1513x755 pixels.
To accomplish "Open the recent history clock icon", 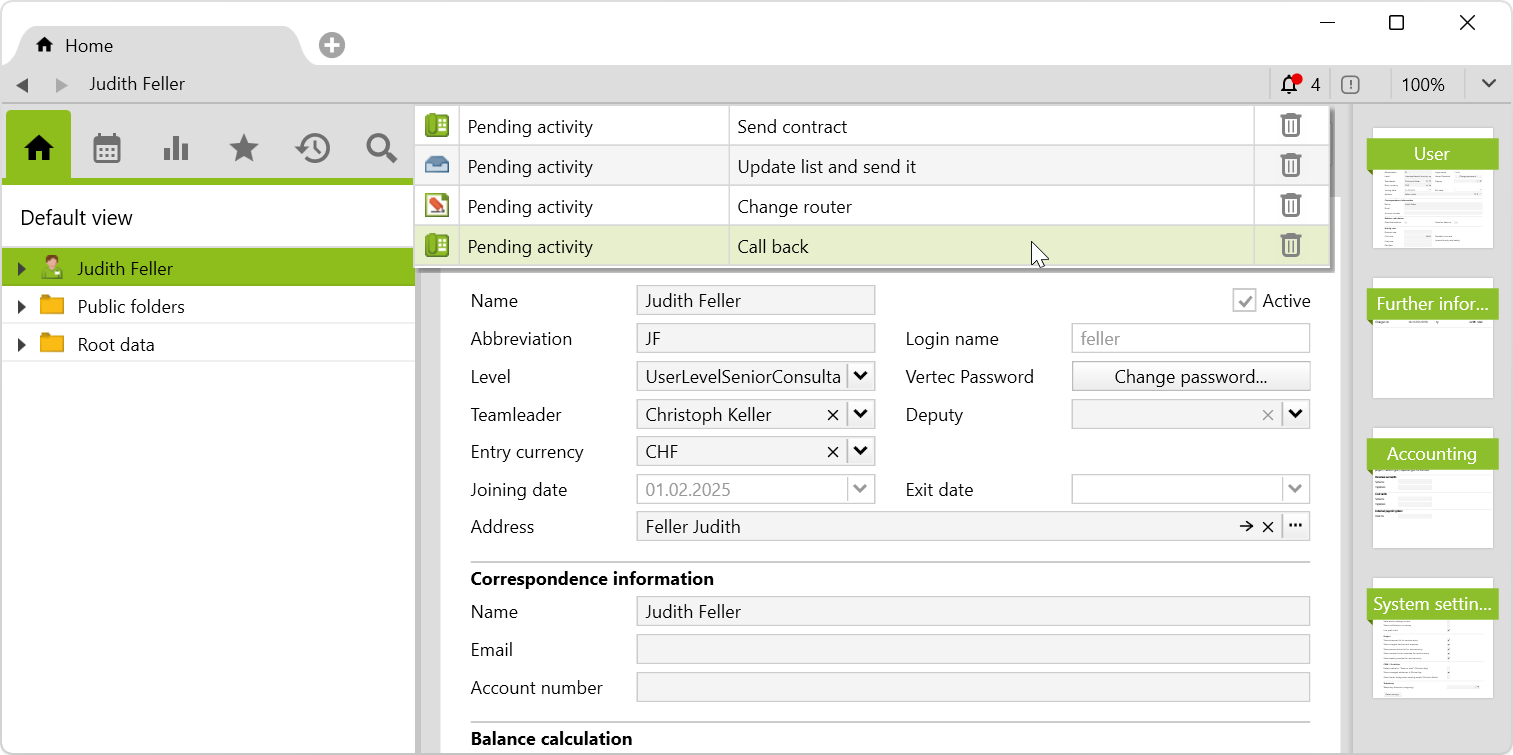I will 313,149.
